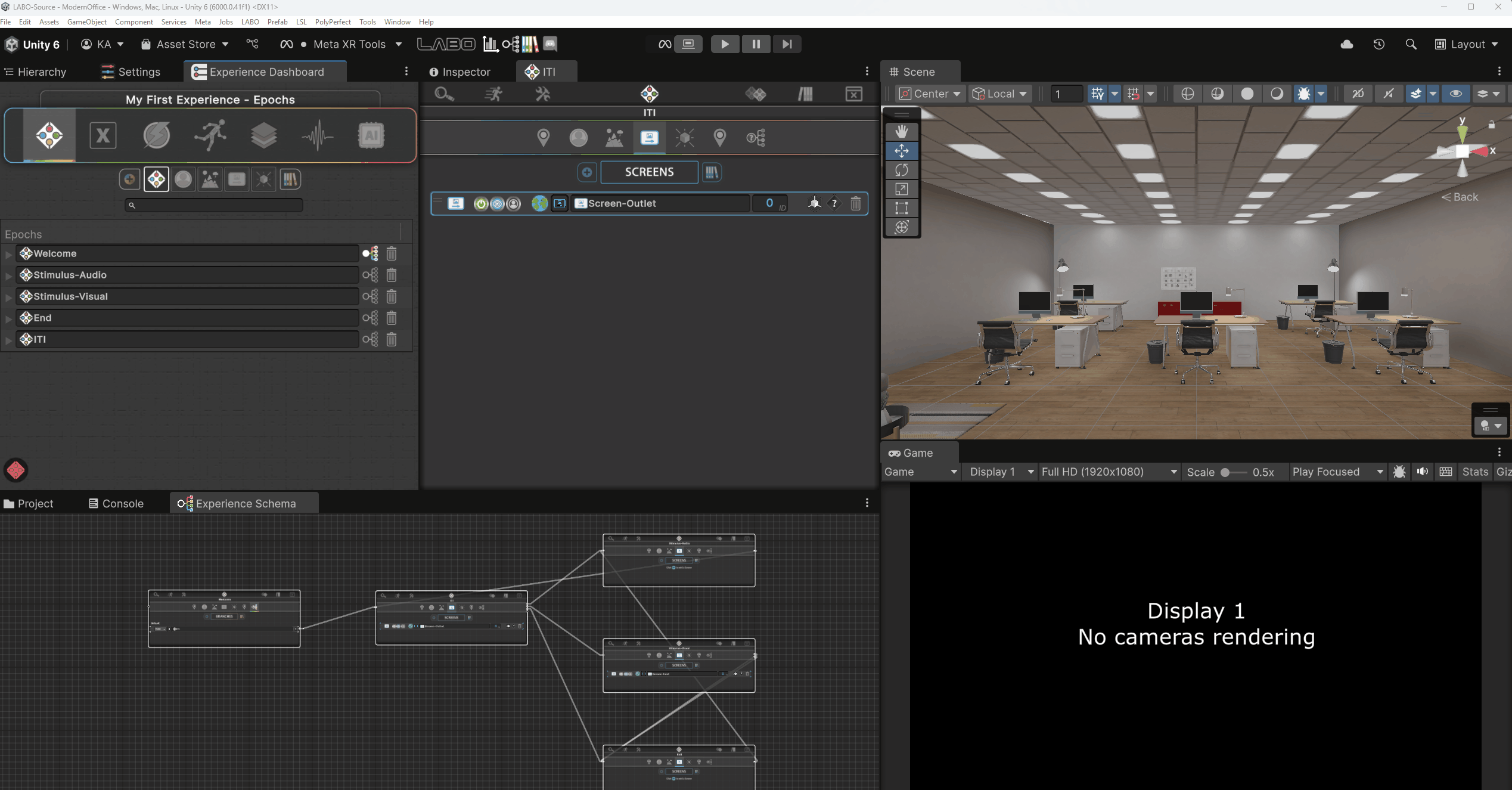Select the Hand view tool in Scene
Screen dimensions: 1512x790
click(901, 132)
